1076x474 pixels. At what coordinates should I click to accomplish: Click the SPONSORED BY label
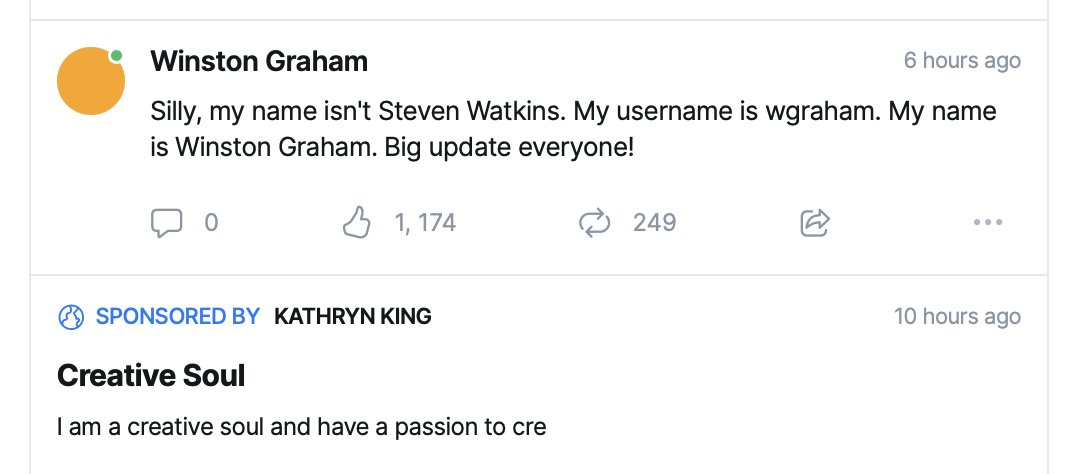point(178,316)
